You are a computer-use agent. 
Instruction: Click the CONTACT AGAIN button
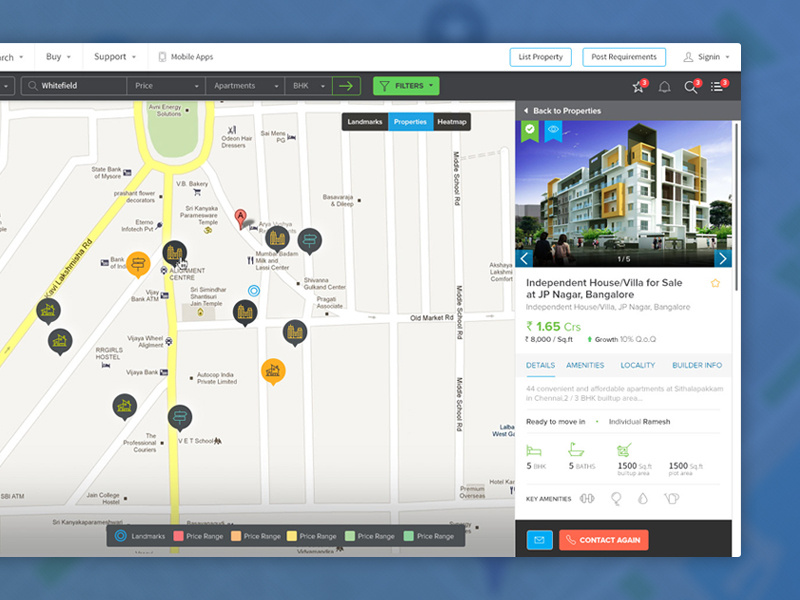click(604, 540)
